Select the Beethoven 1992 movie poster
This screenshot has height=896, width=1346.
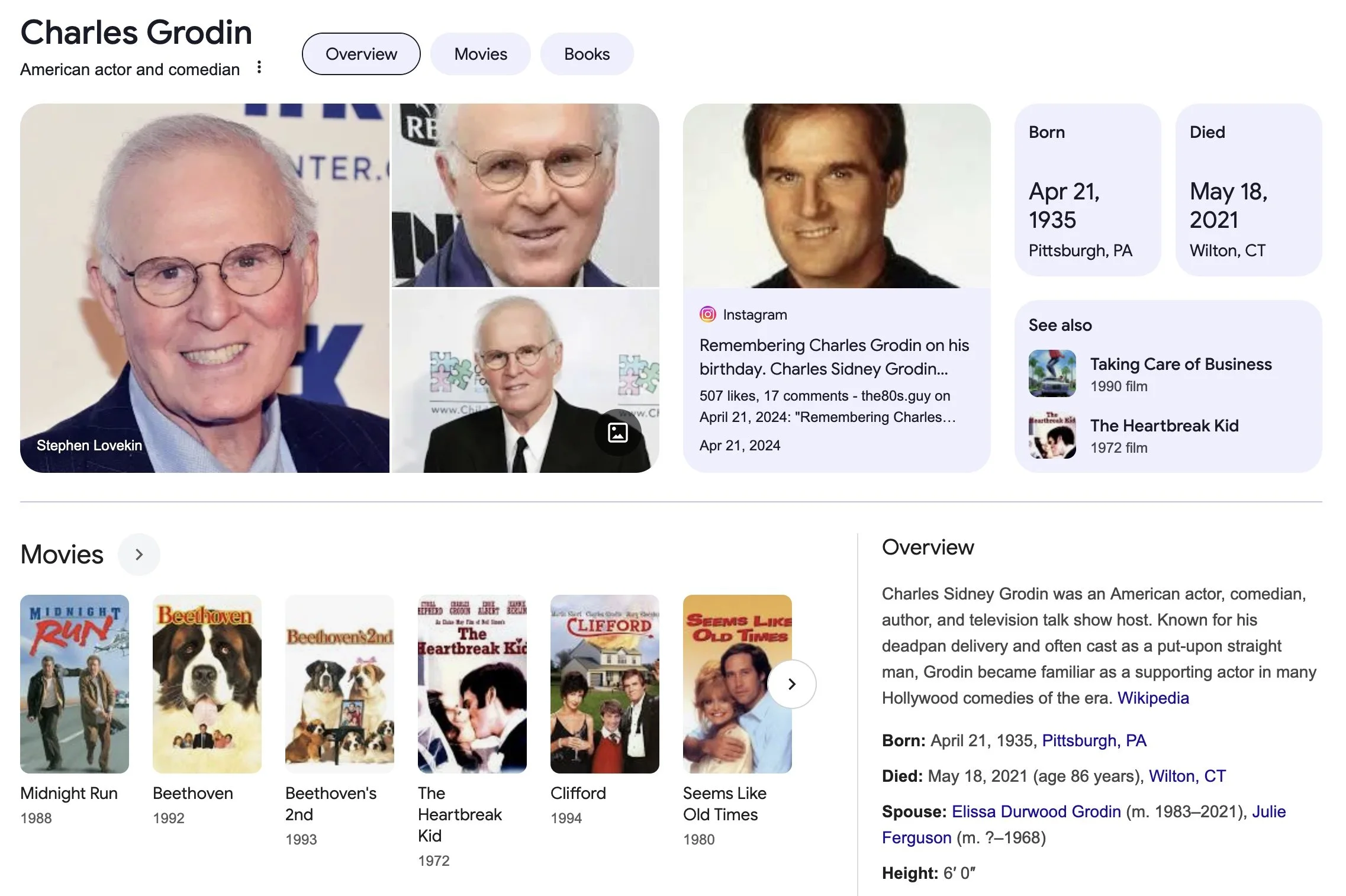tap(207, 684)
